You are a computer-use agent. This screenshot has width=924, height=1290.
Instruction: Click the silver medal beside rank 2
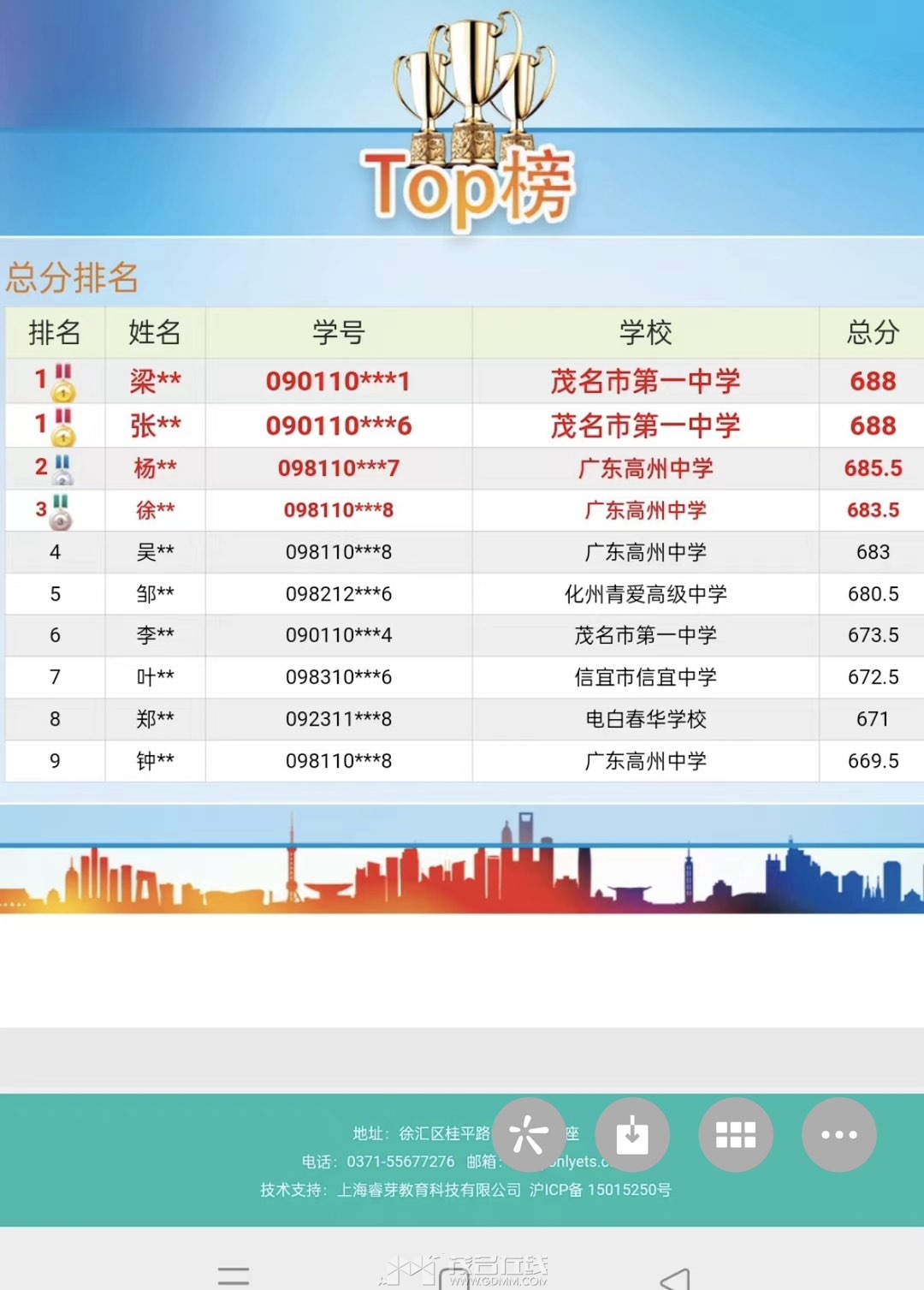click(x=62, y=469)
